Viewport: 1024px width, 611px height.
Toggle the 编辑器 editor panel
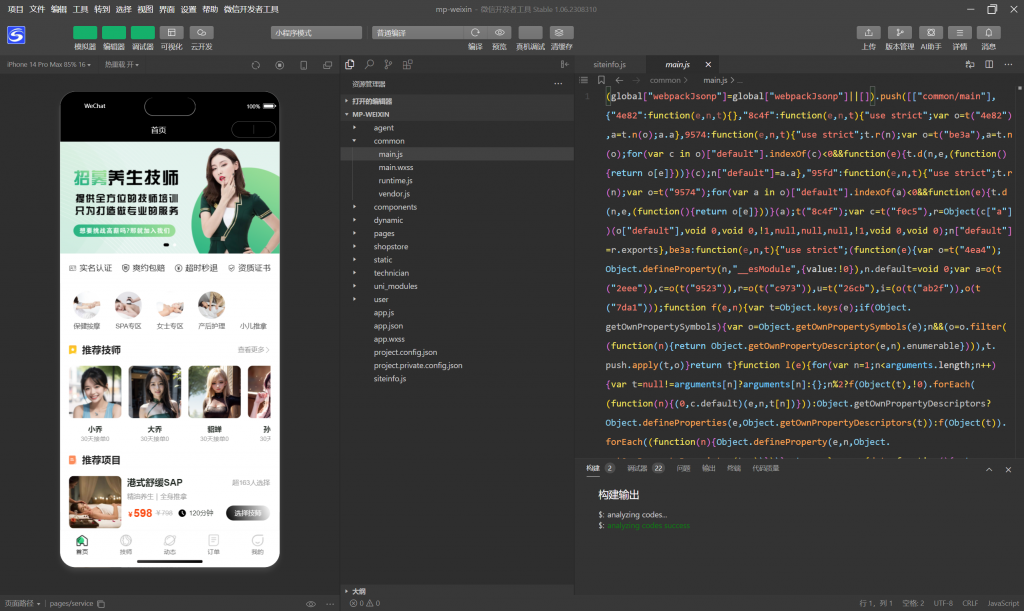pos(114,33)
